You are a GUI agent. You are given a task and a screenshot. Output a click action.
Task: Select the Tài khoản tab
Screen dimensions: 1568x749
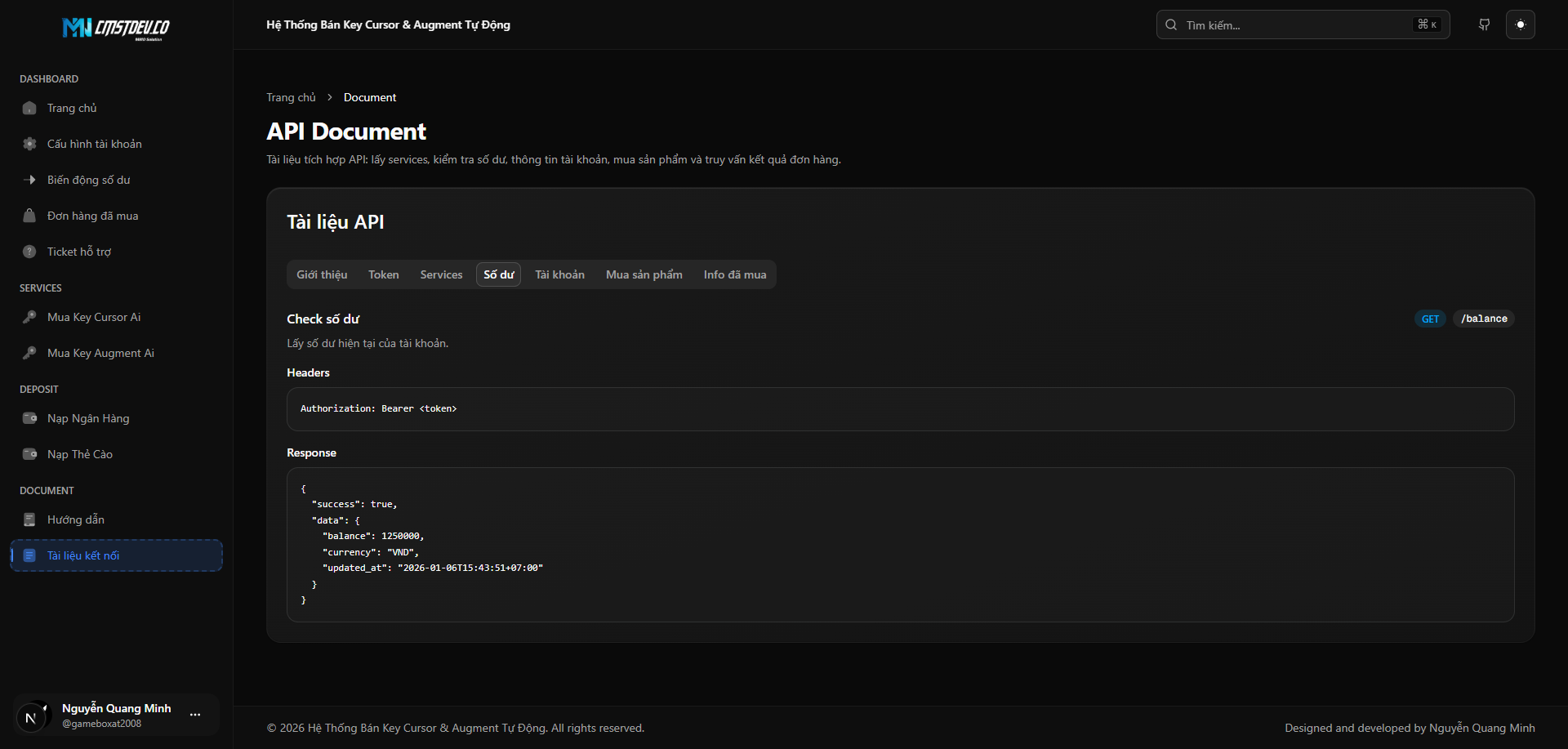point(559,274)
